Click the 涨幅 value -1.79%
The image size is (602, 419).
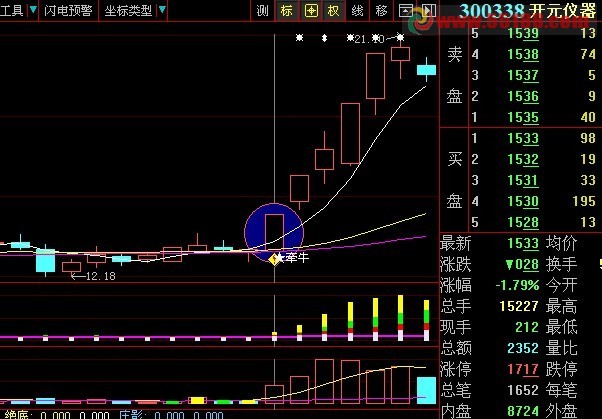click(x=517, y=285)
